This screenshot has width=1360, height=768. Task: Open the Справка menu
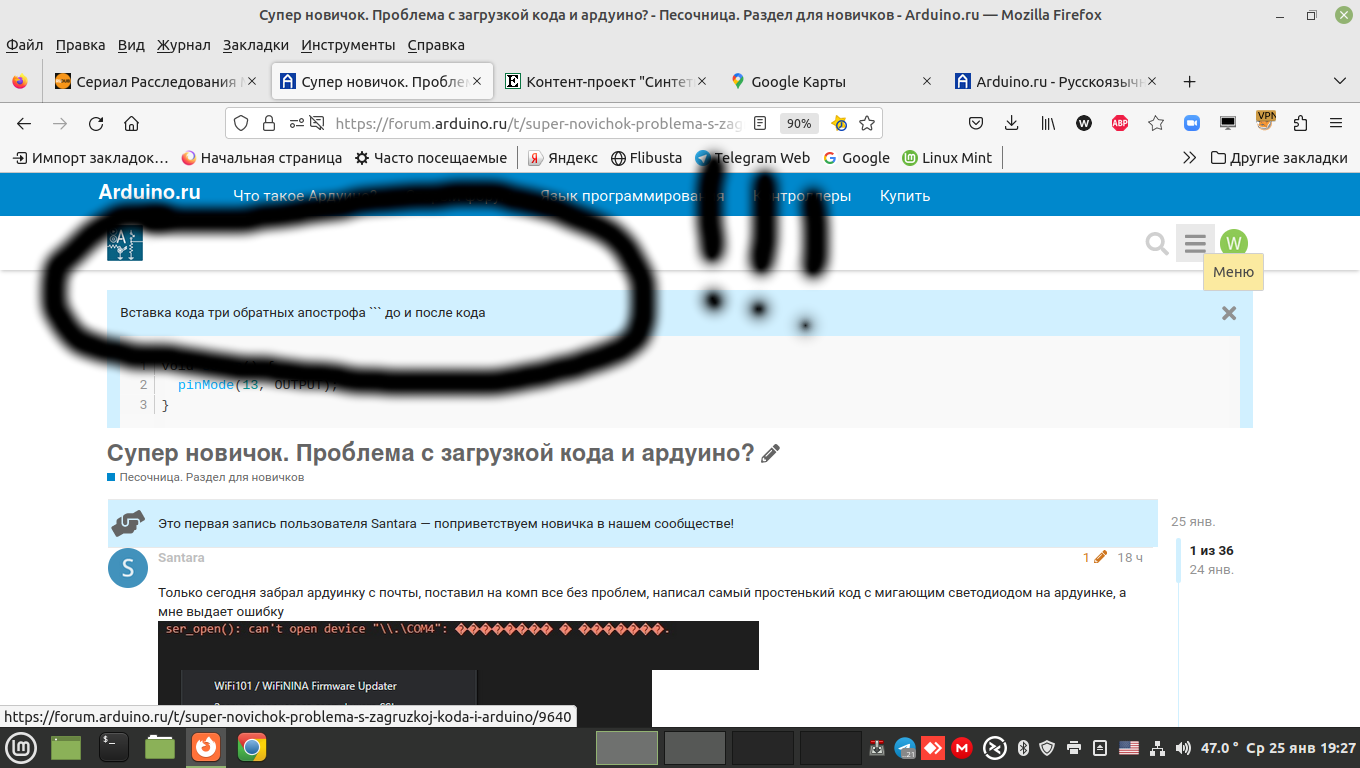pyautogui.click(x=436, y=45)
